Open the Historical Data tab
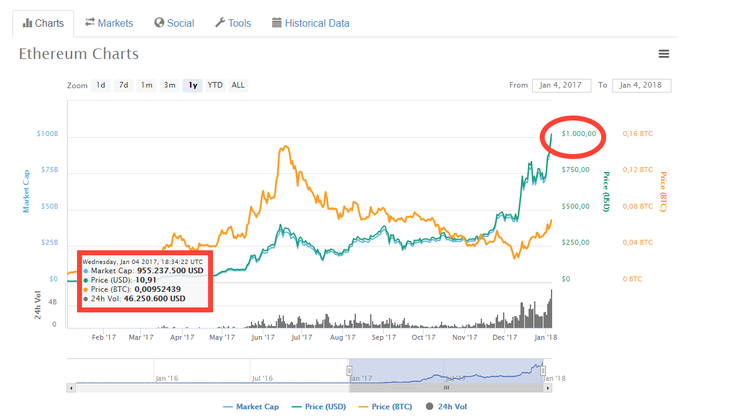The width and height of the screenshot is (736, 418). tap(311, 23)
